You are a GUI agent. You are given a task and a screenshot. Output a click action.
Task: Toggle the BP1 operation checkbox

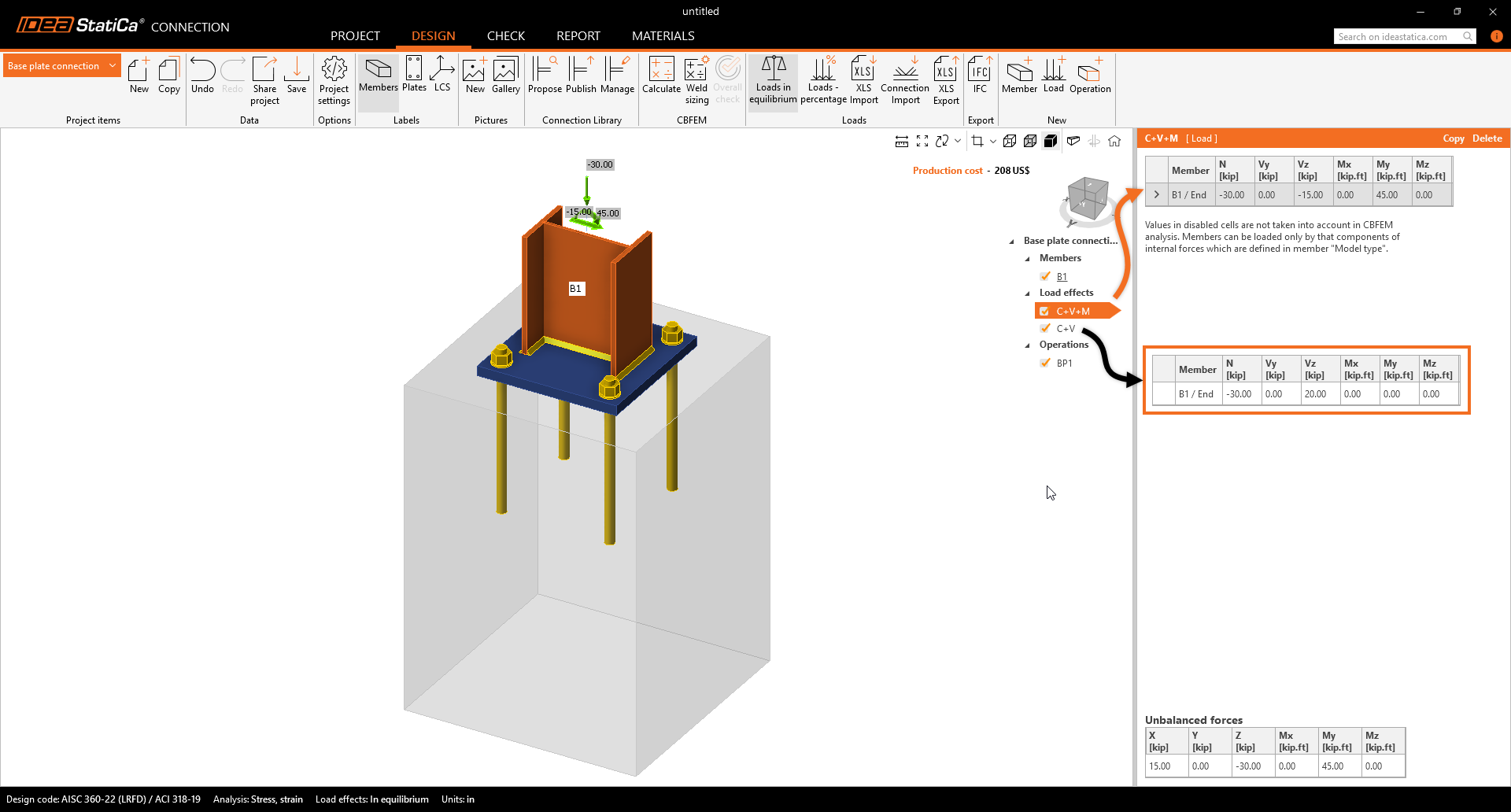[x=1045, y=363]
